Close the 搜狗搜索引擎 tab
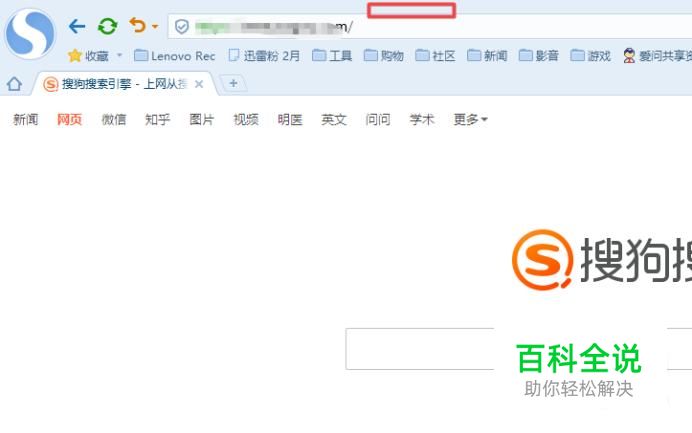 [199, 84]
